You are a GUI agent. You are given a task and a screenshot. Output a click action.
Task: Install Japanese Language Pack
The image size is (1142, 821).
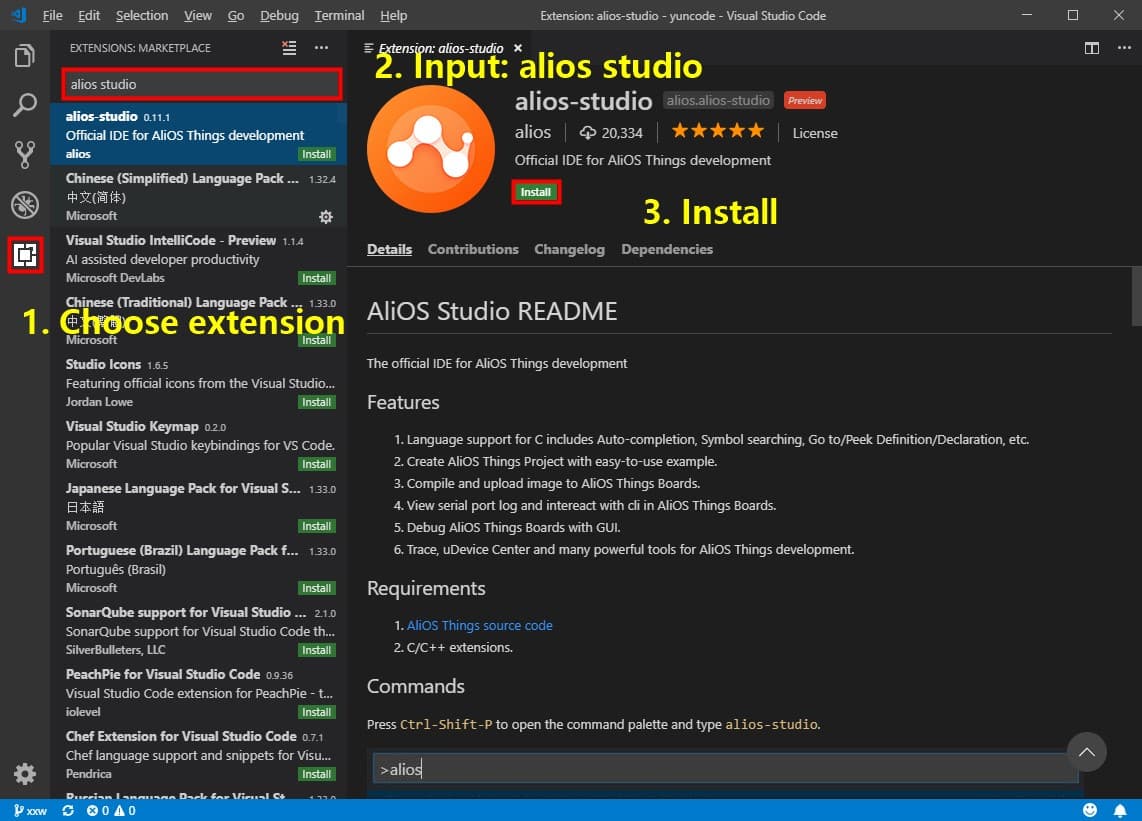[317, 526]
